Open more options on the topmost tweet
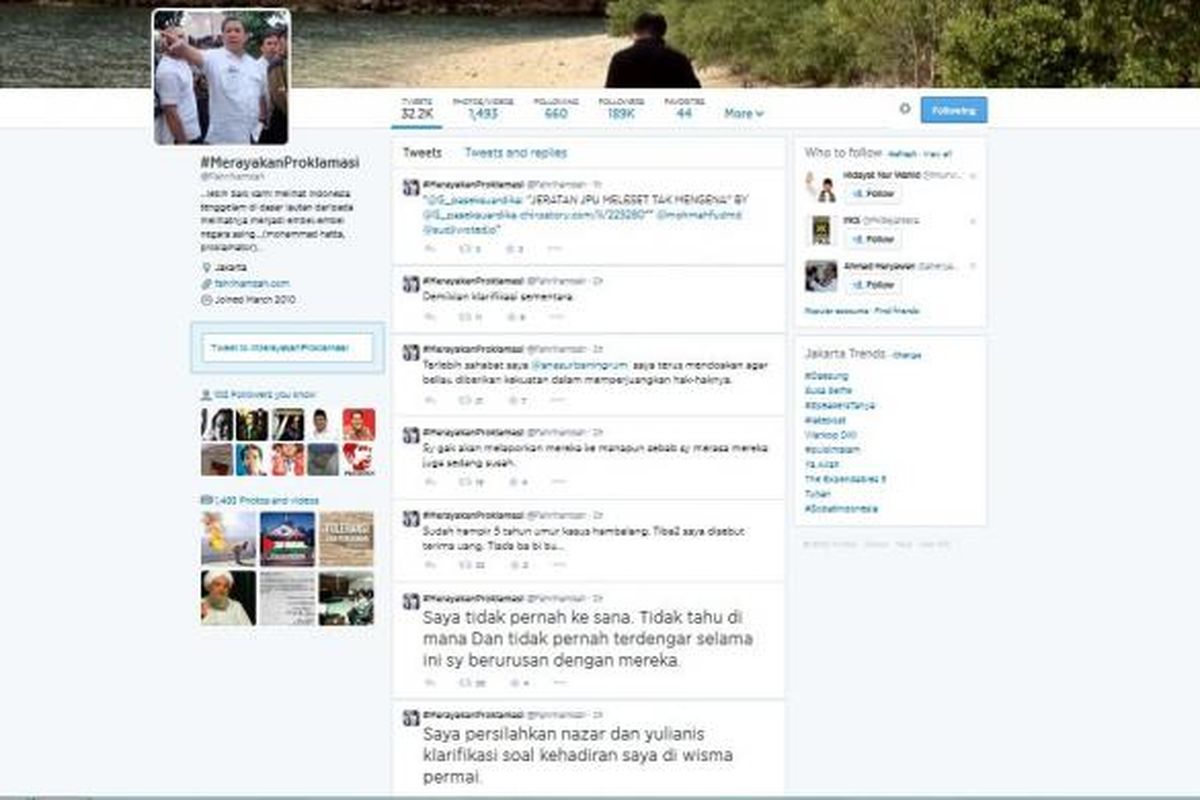Viewport: 1200px width, 800px height. [x=556, y=249]
